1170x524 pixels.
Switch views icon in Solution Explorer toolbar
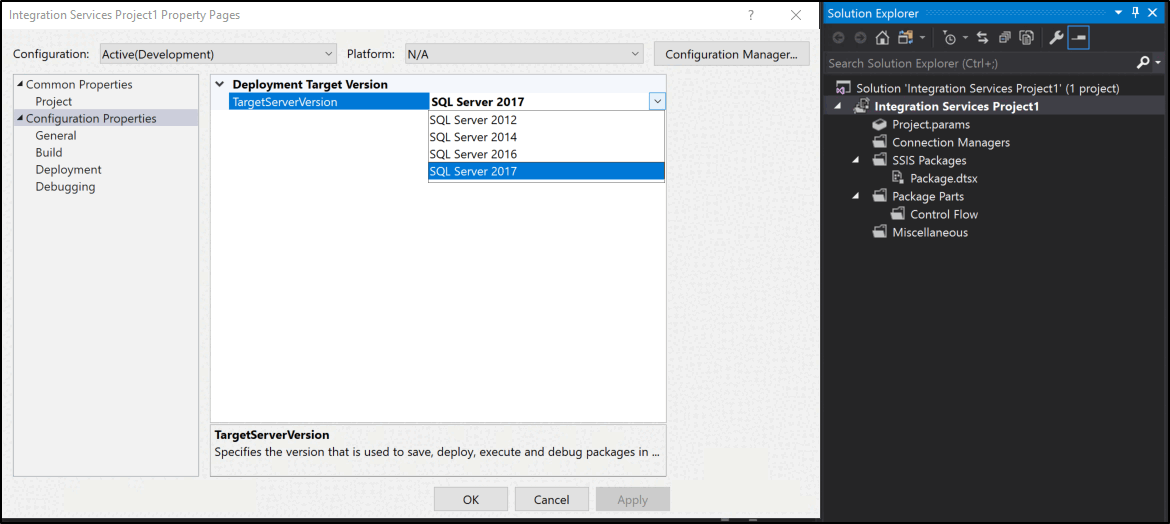[x=906, y=37]
